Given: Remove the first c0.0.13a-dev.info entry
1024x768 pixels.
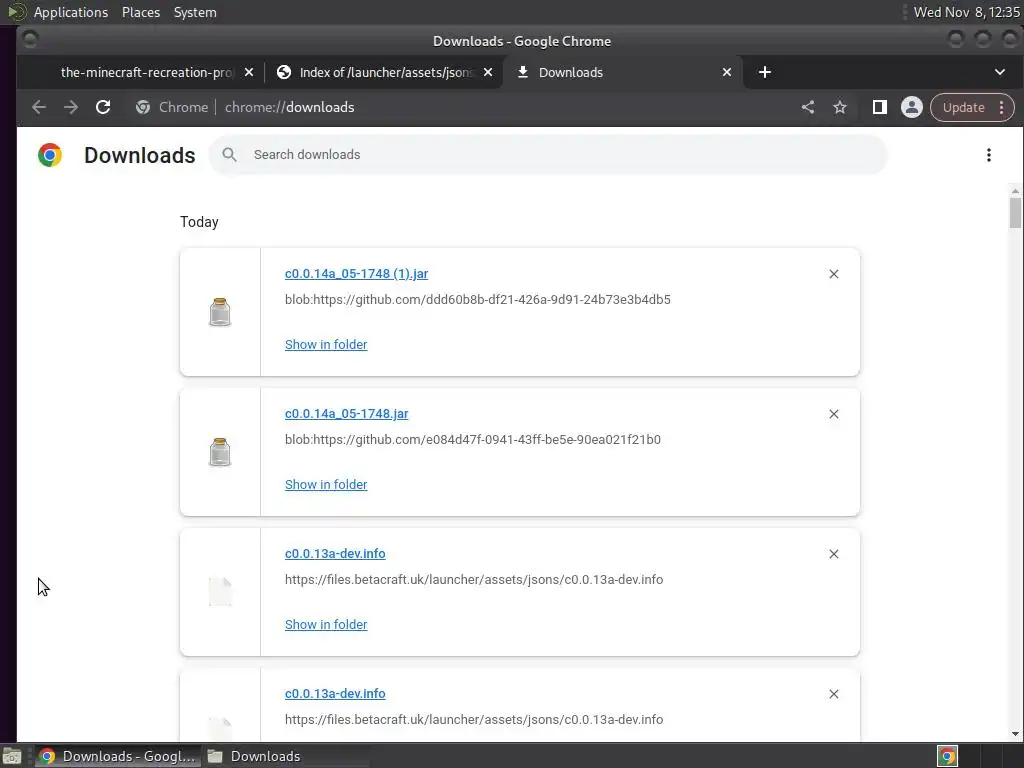Looking at the screenshot, I should 834,554.
